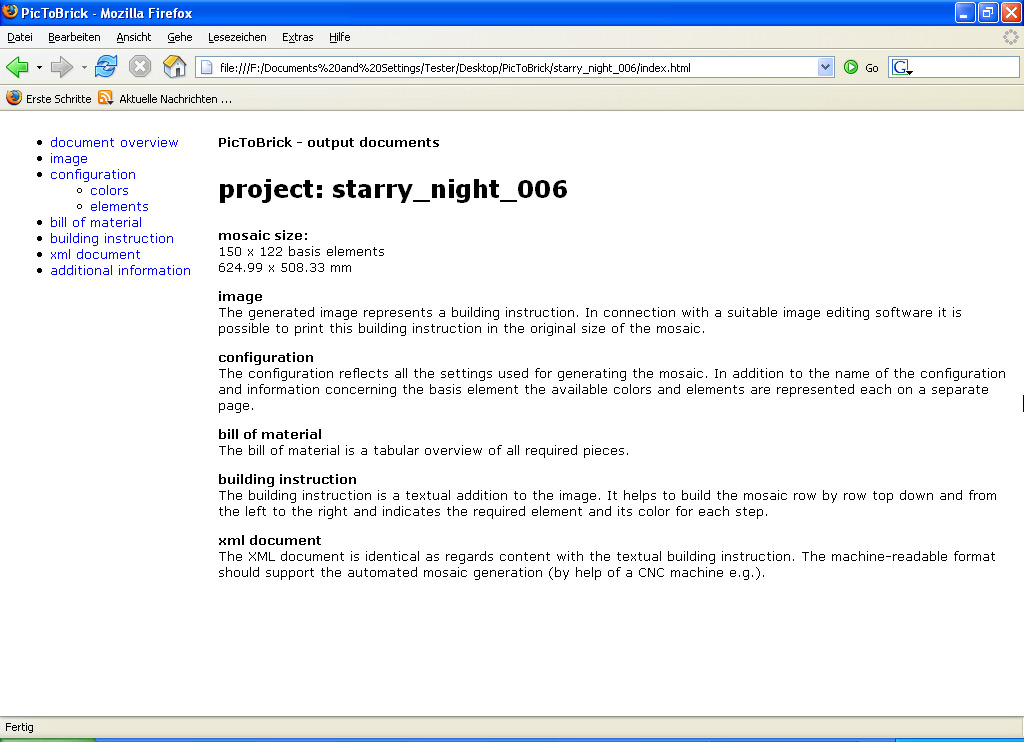Click the Go label button
The height and width of the screenshot is (742, 1024).
(x=872, y=68)
